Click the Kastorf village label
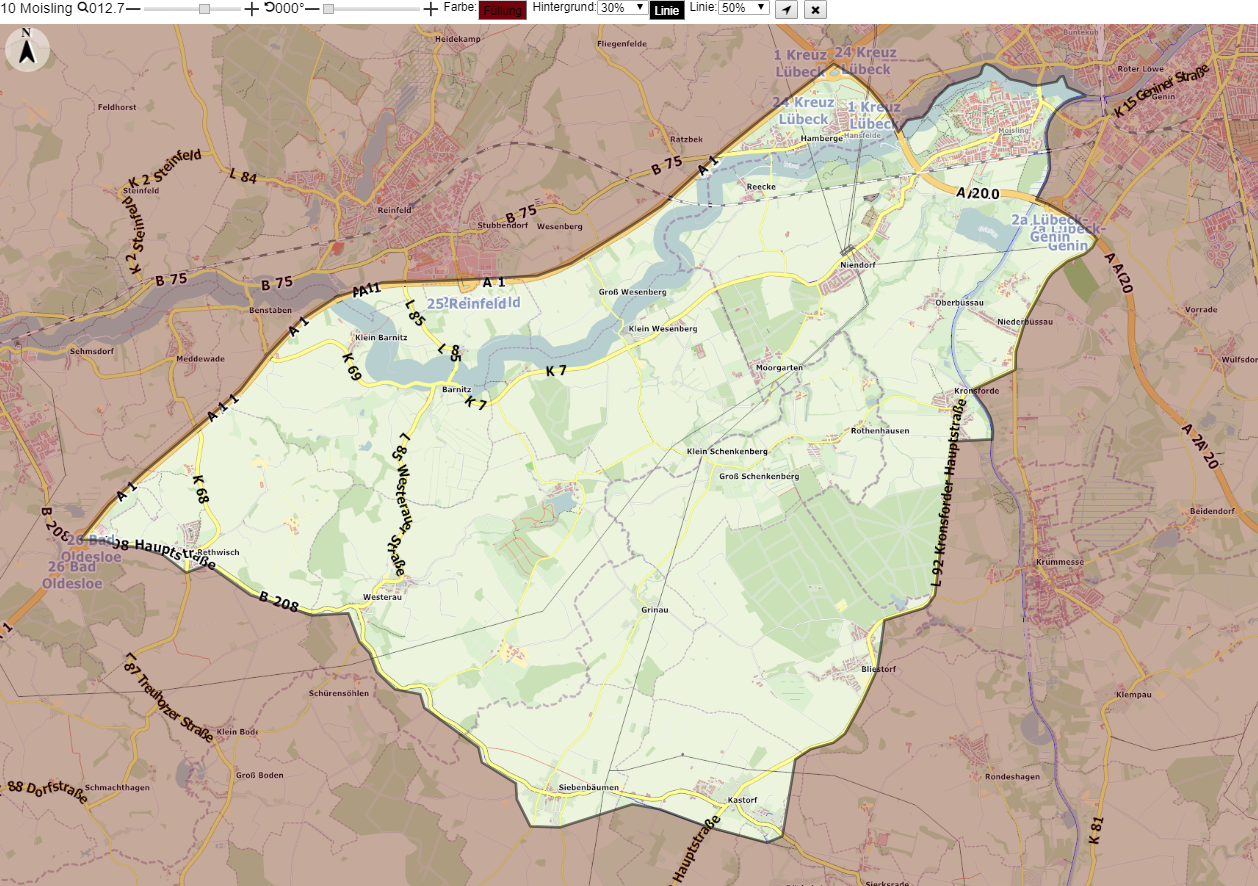The height and width of the screenshot is (886, 1258). tap(744, 800)
